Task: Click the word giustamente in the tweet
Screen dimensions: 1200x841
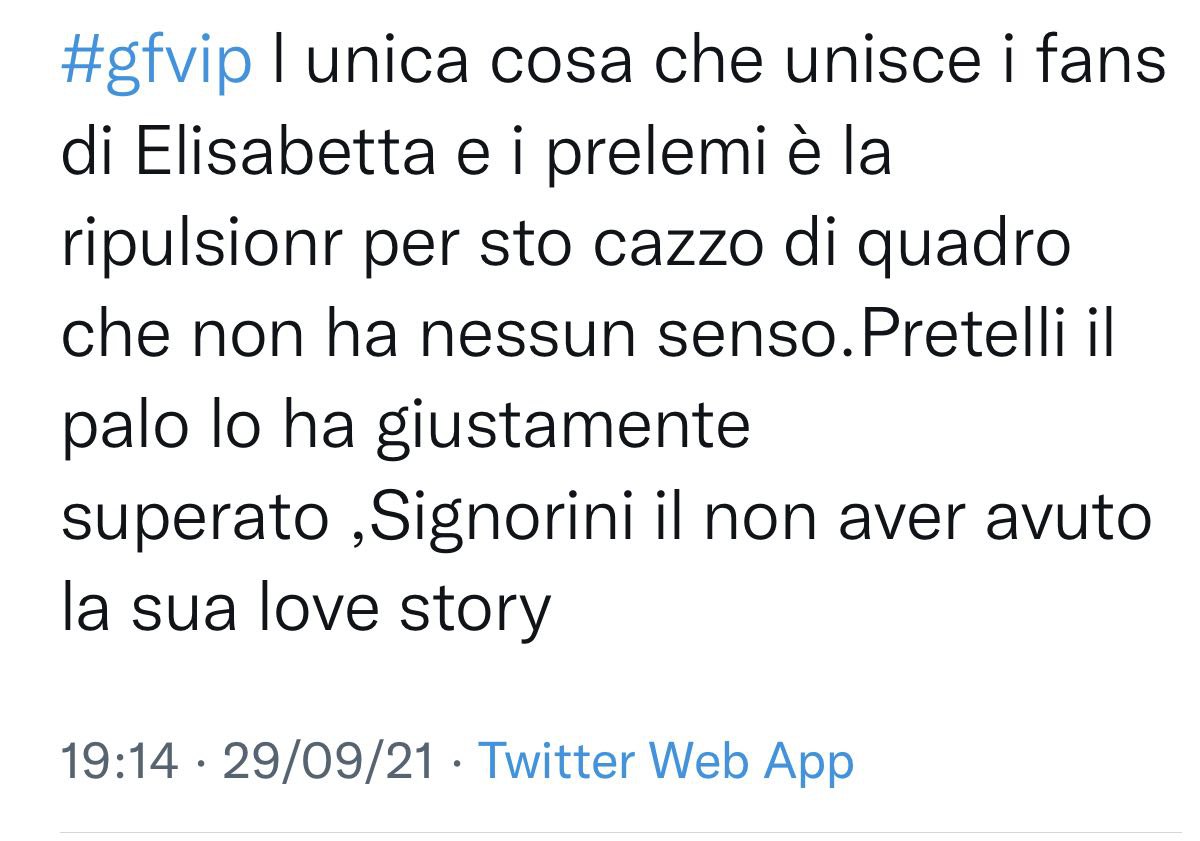Action: [x=562, y=428]
